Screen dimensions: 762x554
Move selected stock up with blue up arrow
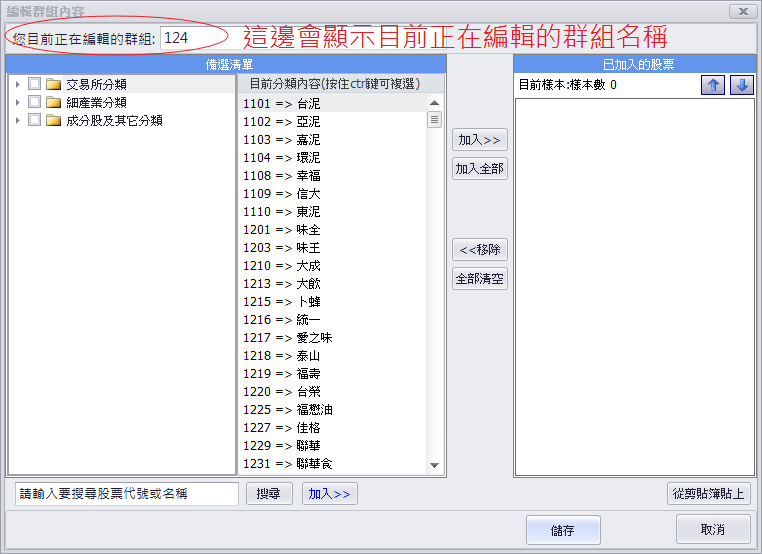713,85
